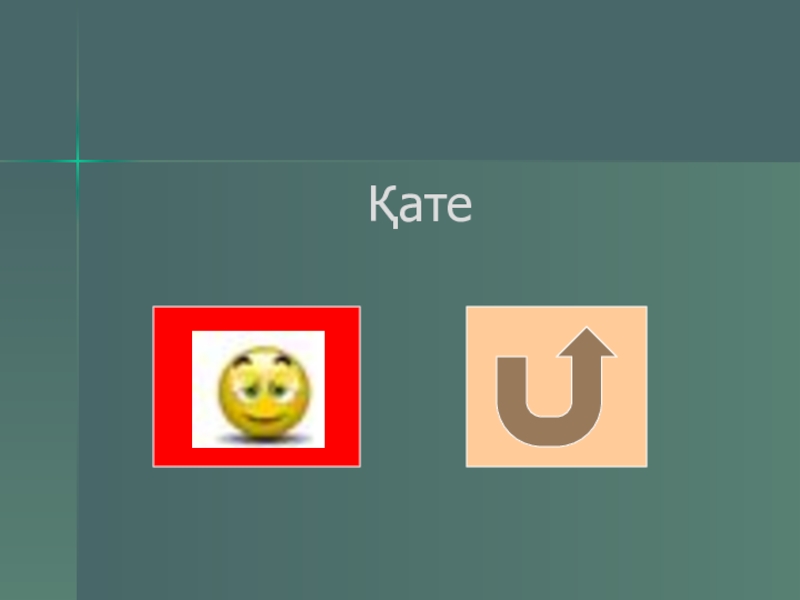Click the U-turn return arrow icon

click(556, 387)
